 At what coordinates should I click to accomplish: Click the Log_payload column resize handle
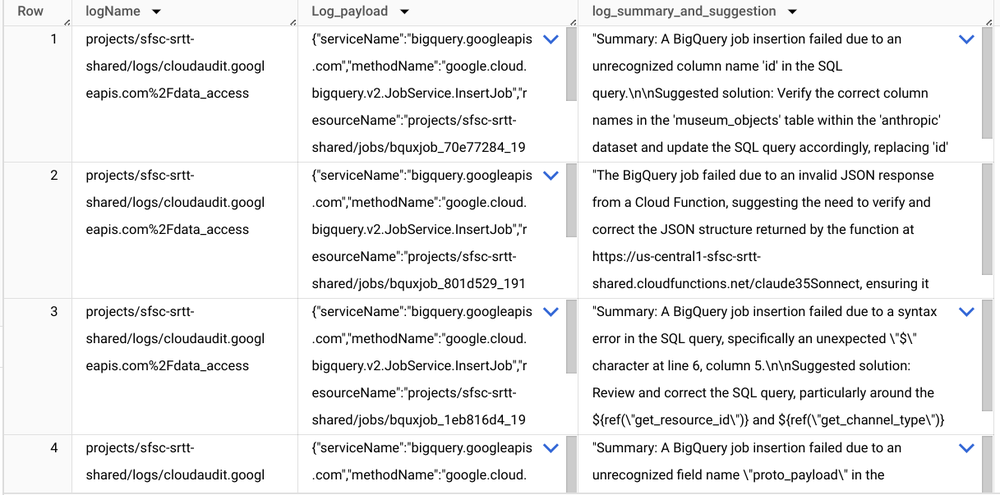click(574, 22)
